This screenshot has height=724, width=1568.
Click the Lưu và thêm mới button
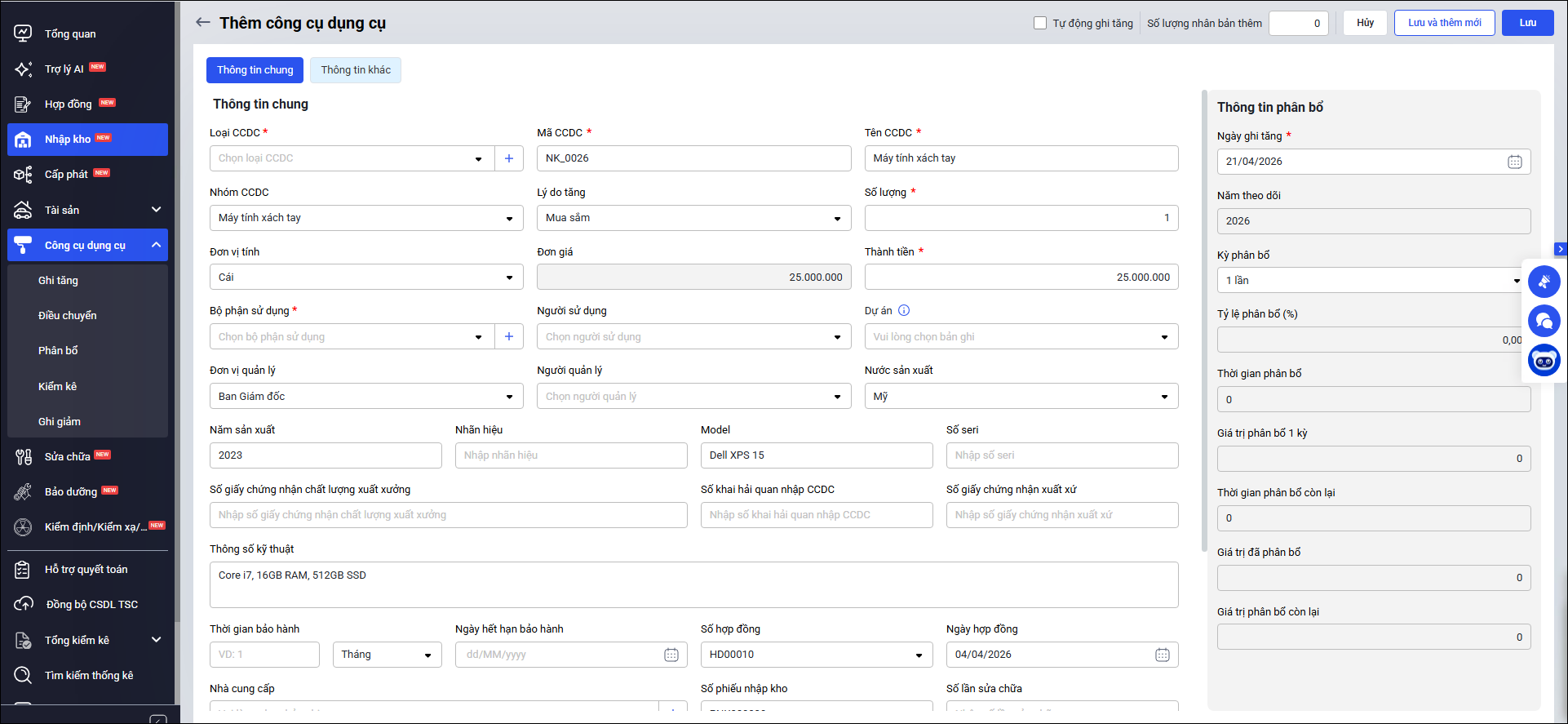click(1444, 23)
